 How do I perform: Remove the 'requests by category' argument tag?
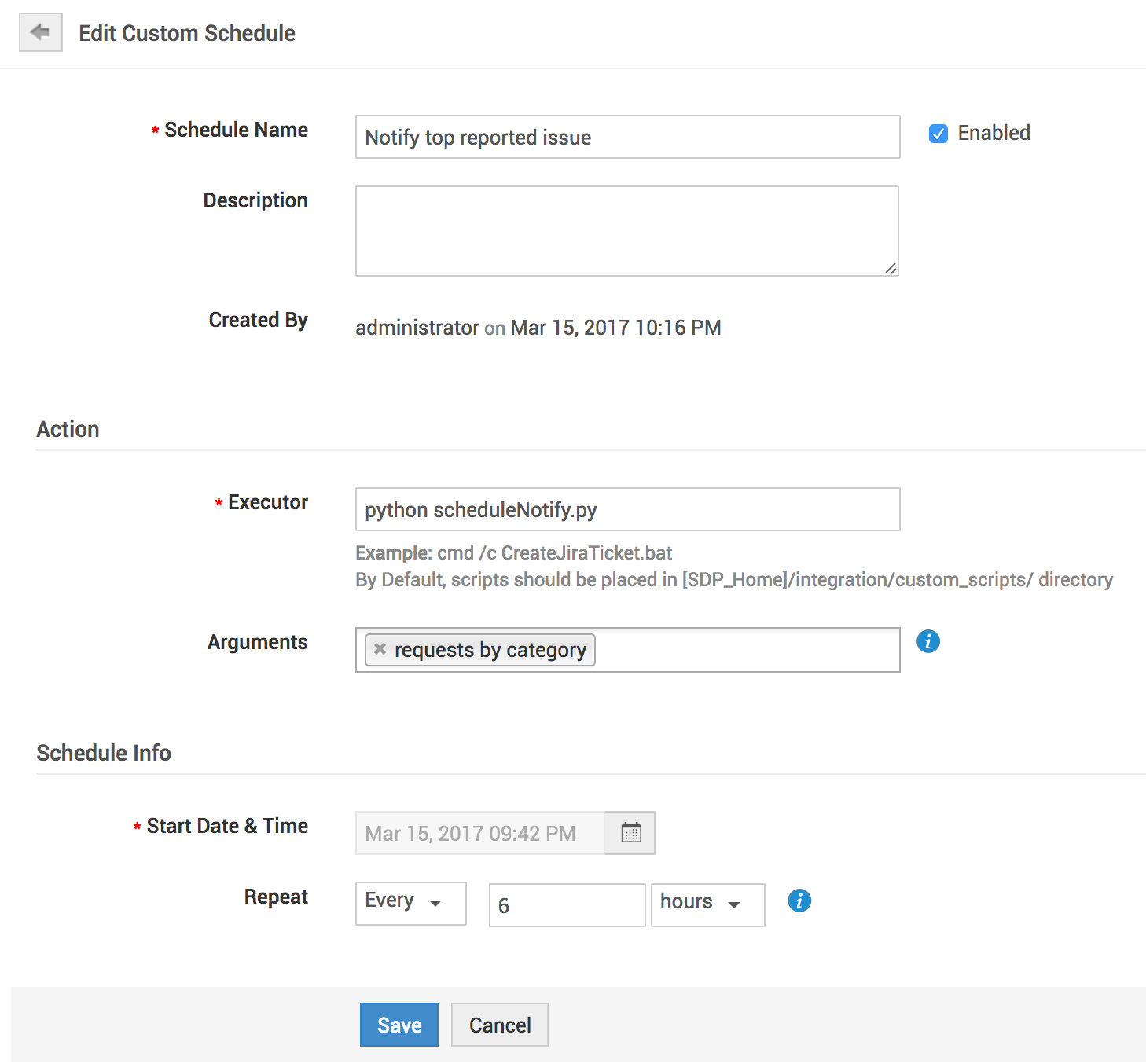pyautogui.click(x=380, y=649)
